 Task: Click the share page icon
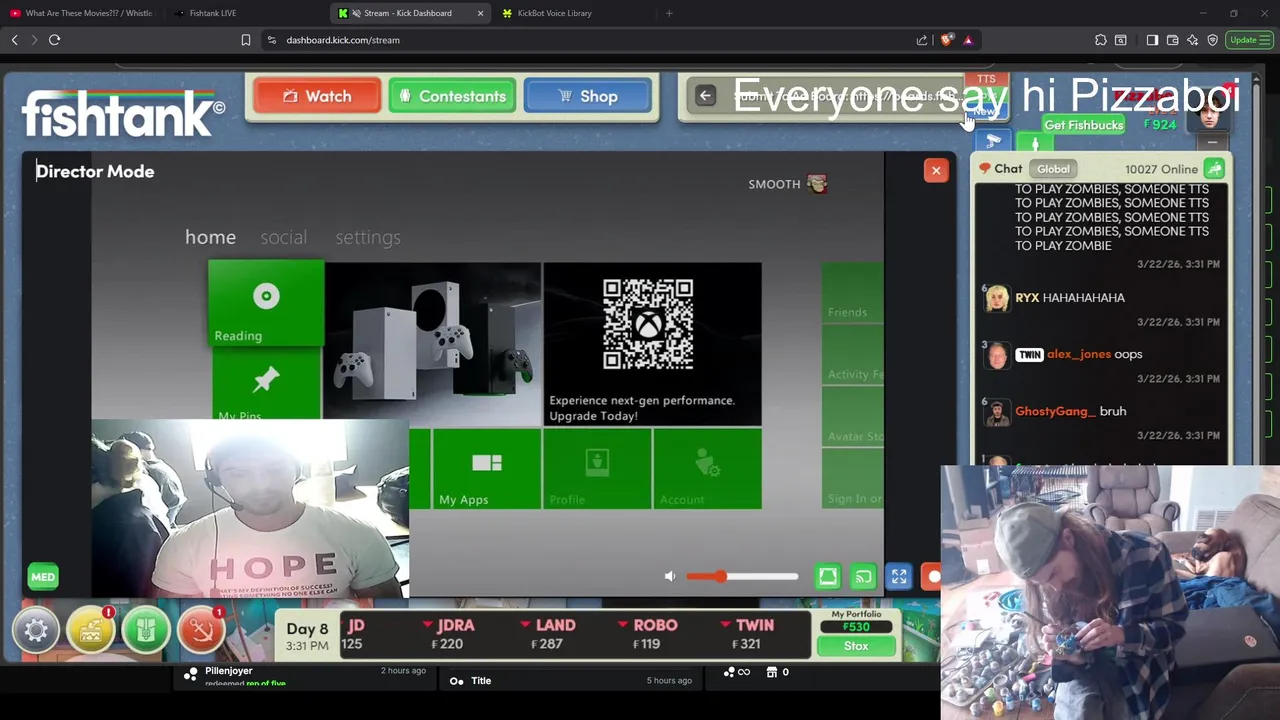pos(921,40)
